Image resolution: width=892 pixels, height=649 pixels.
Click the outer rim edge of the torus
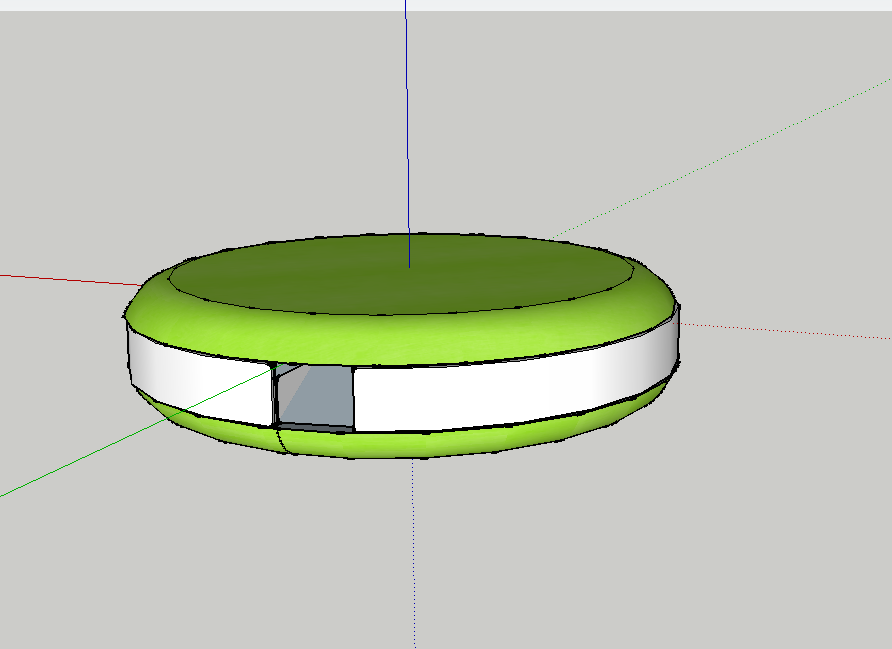400,231
